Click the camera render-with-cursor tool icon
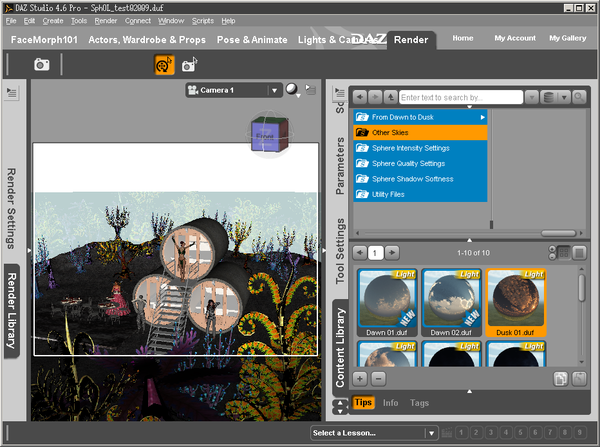 189,64
